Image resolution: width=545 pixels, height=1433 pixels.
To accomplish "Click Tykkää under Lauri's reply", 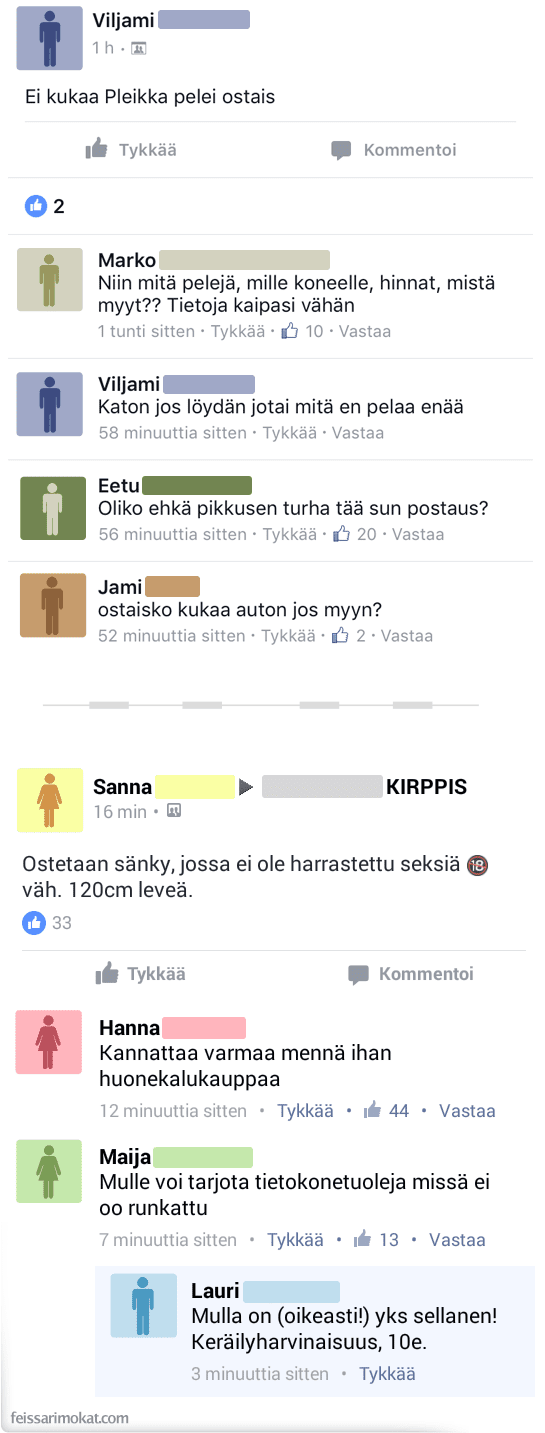I will 387,1374.
